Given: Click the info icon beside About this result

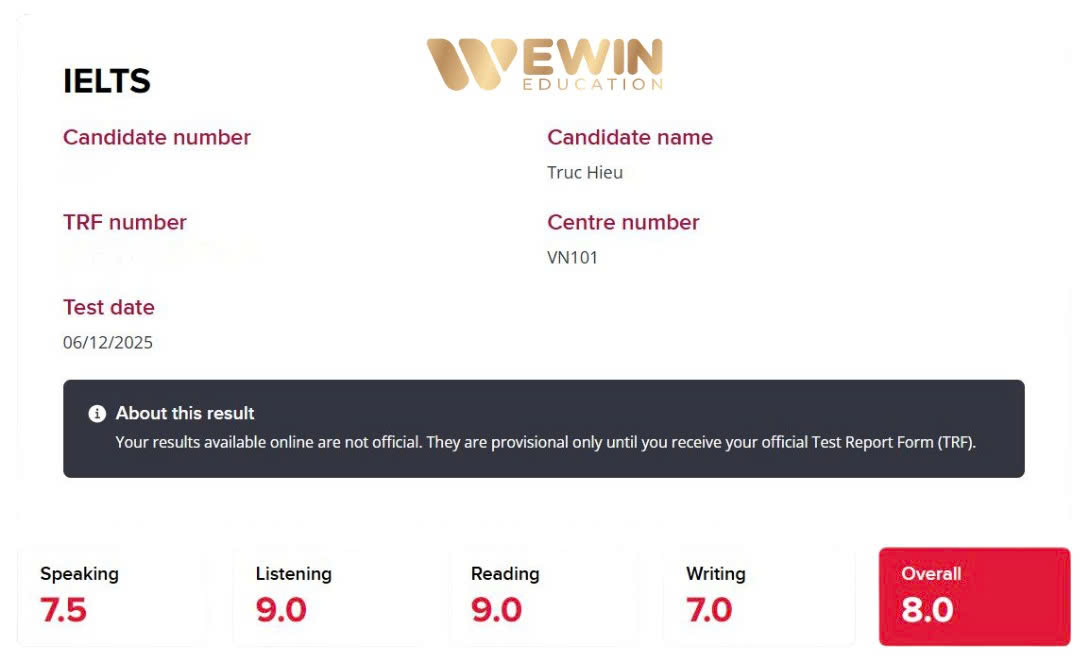Looking at the screenshot, I should (x=97, y=413).
